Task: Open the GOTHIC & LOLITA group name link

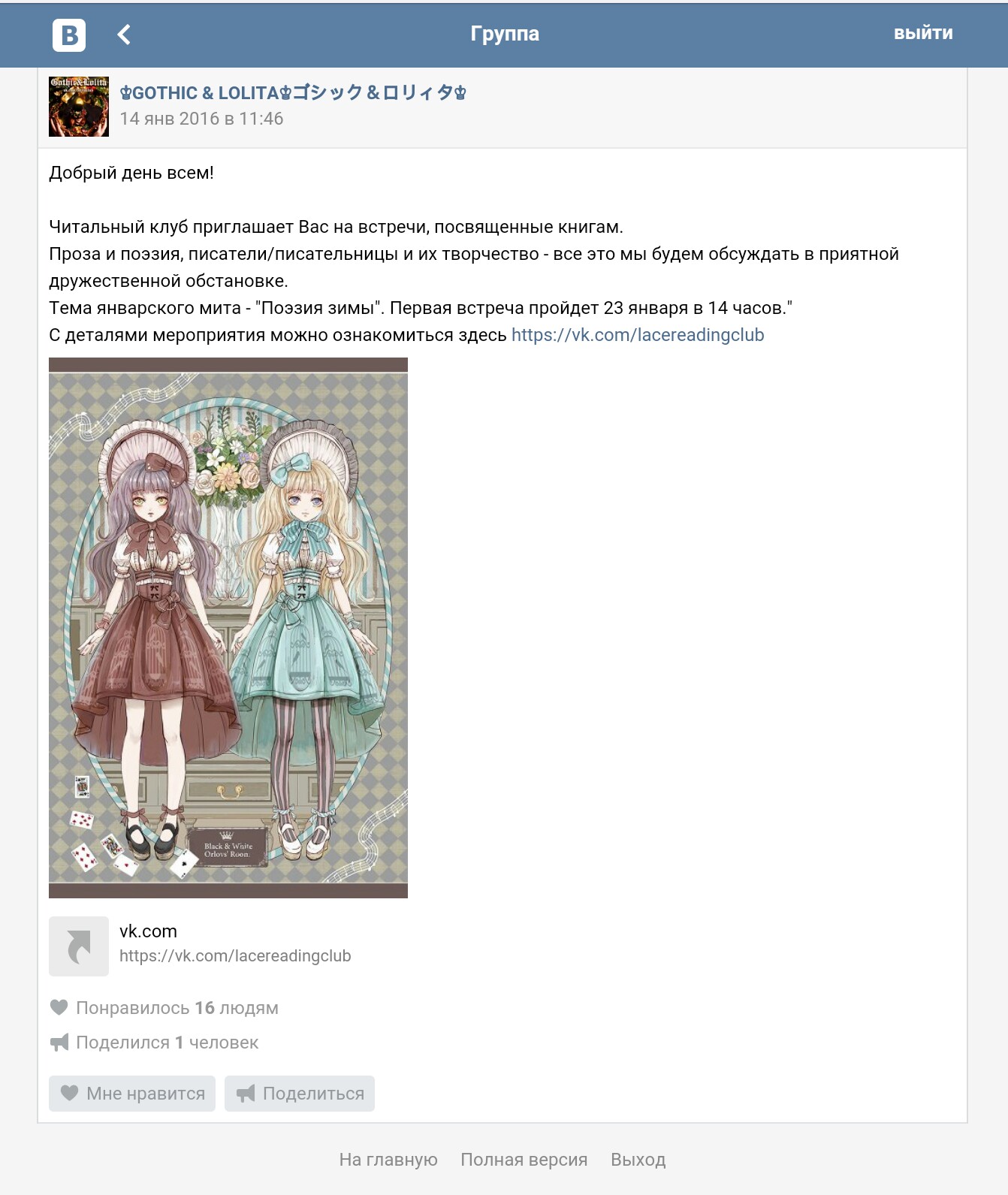Action: [293, 93]
